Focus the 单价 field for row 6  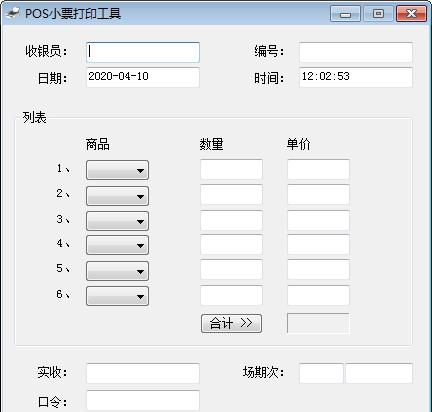coord(318,295)
